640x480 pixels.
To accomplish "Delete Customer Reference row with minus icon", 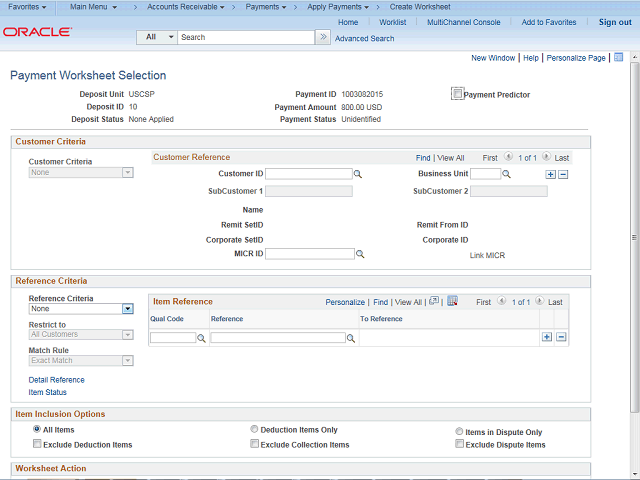I will (563, 174).
